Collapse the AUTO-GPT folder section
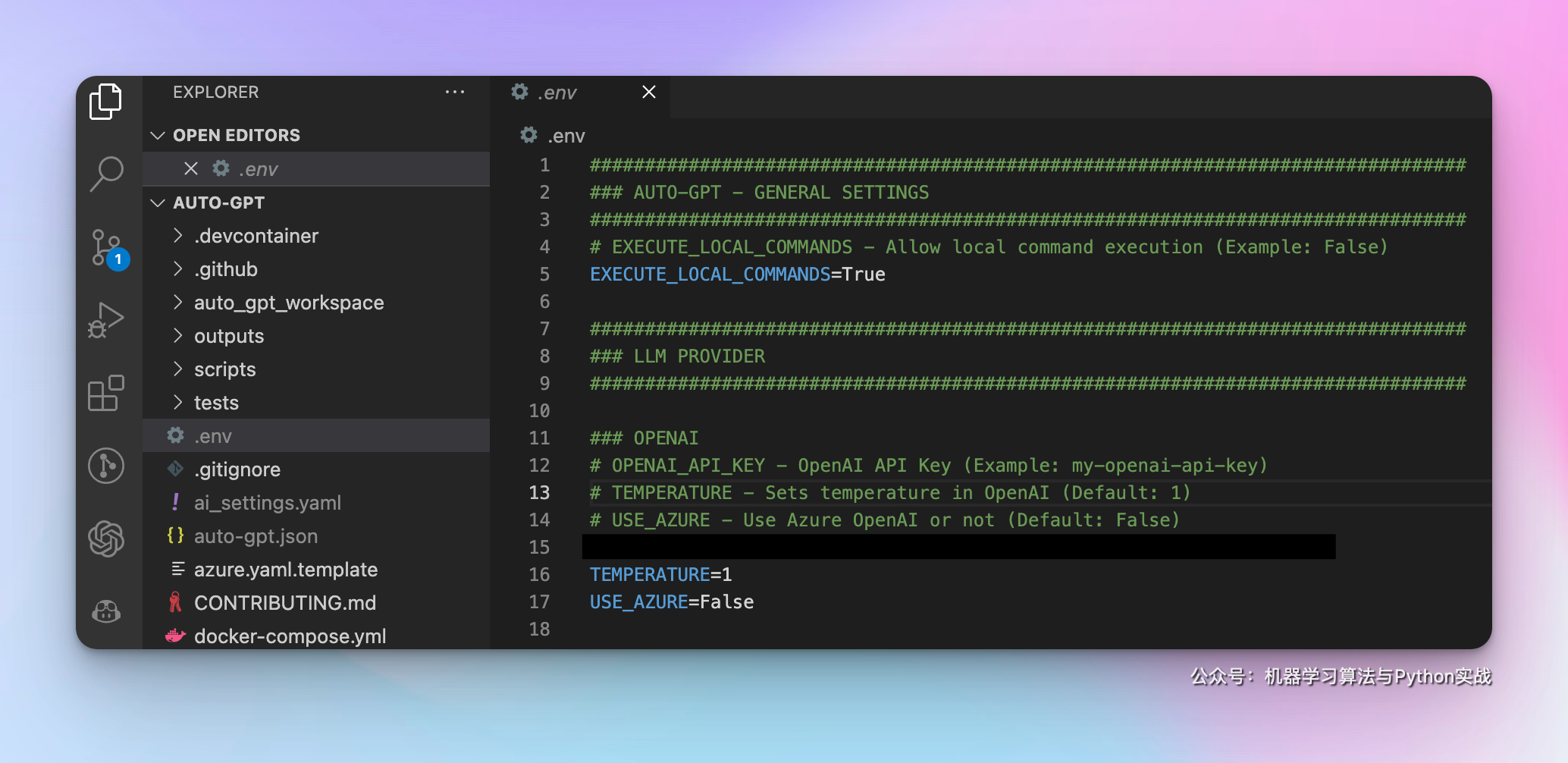The image size is (1568, 763). [x=158, y=203]
